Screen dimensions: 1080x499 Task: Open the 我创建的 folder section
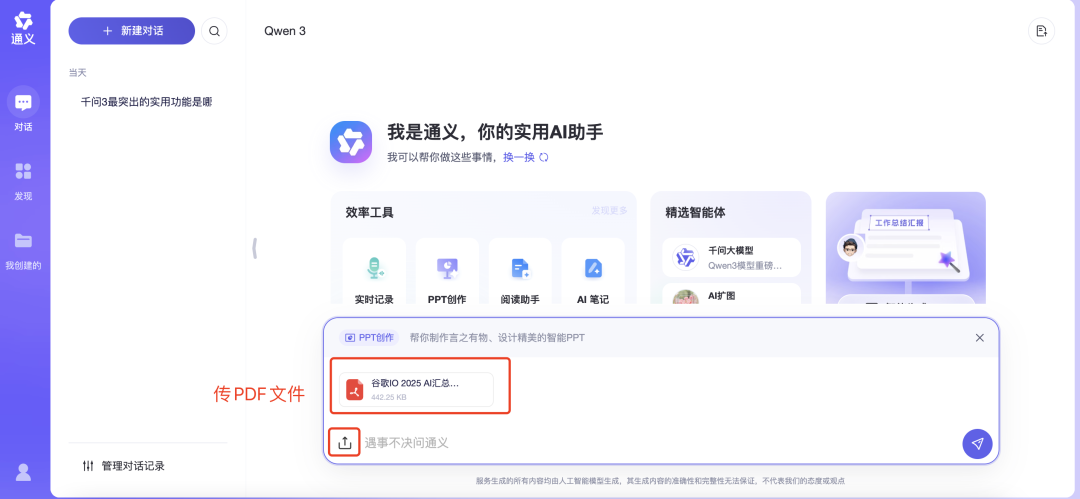tap(23, 250)
